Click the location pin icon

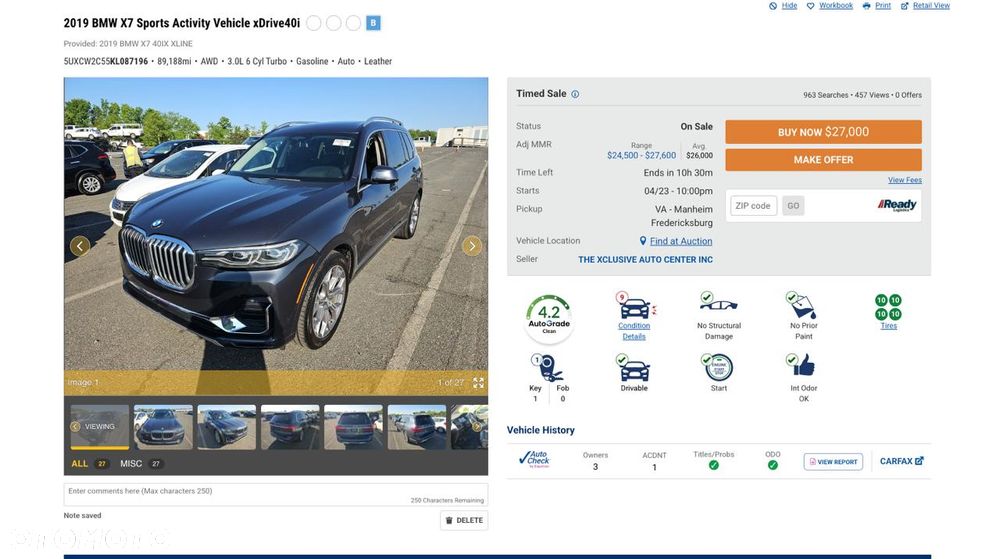(x=643, y=241)
